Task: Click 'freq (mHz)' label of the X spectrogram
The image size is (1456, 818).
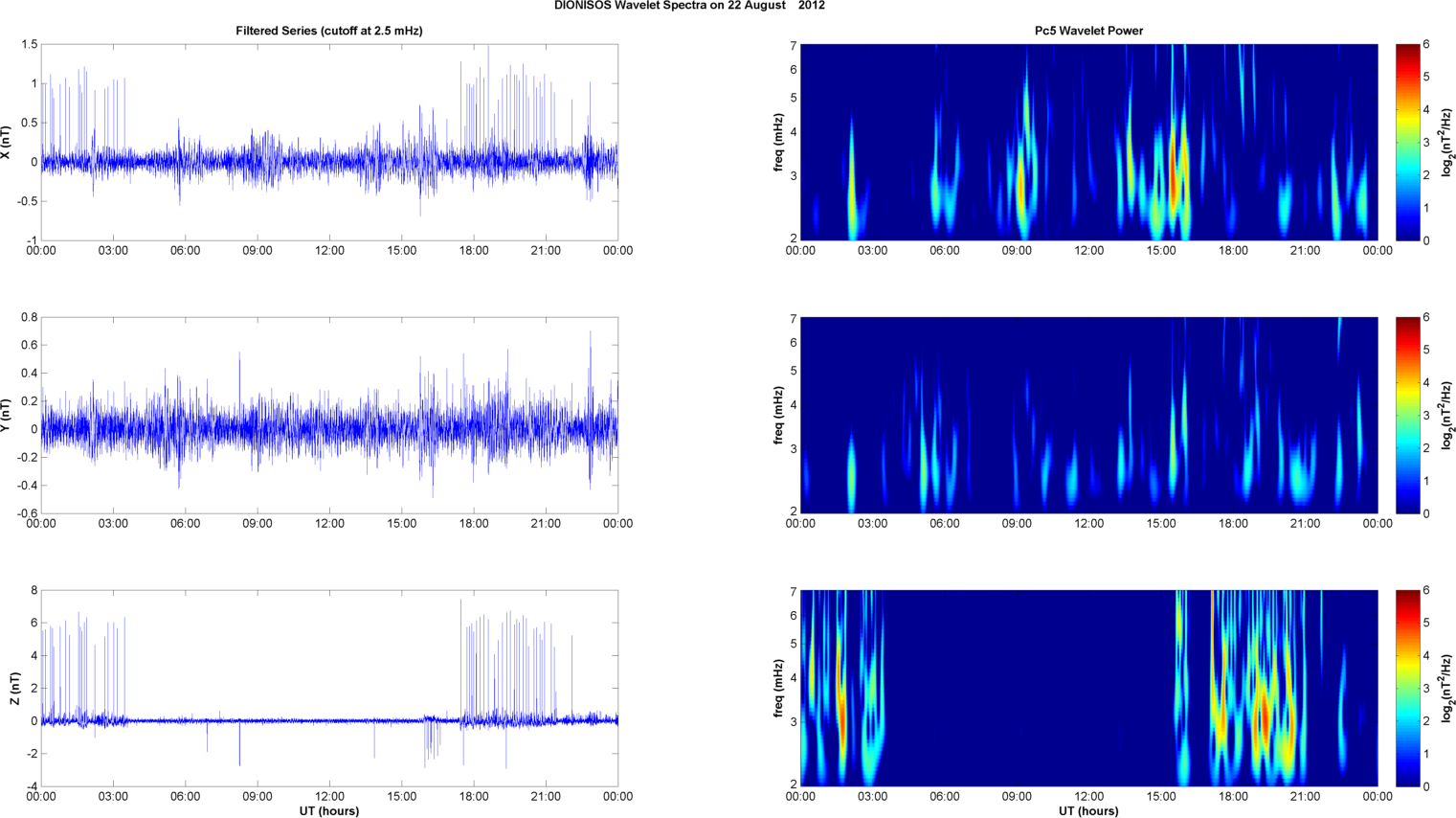Action: tap(778, 143)
